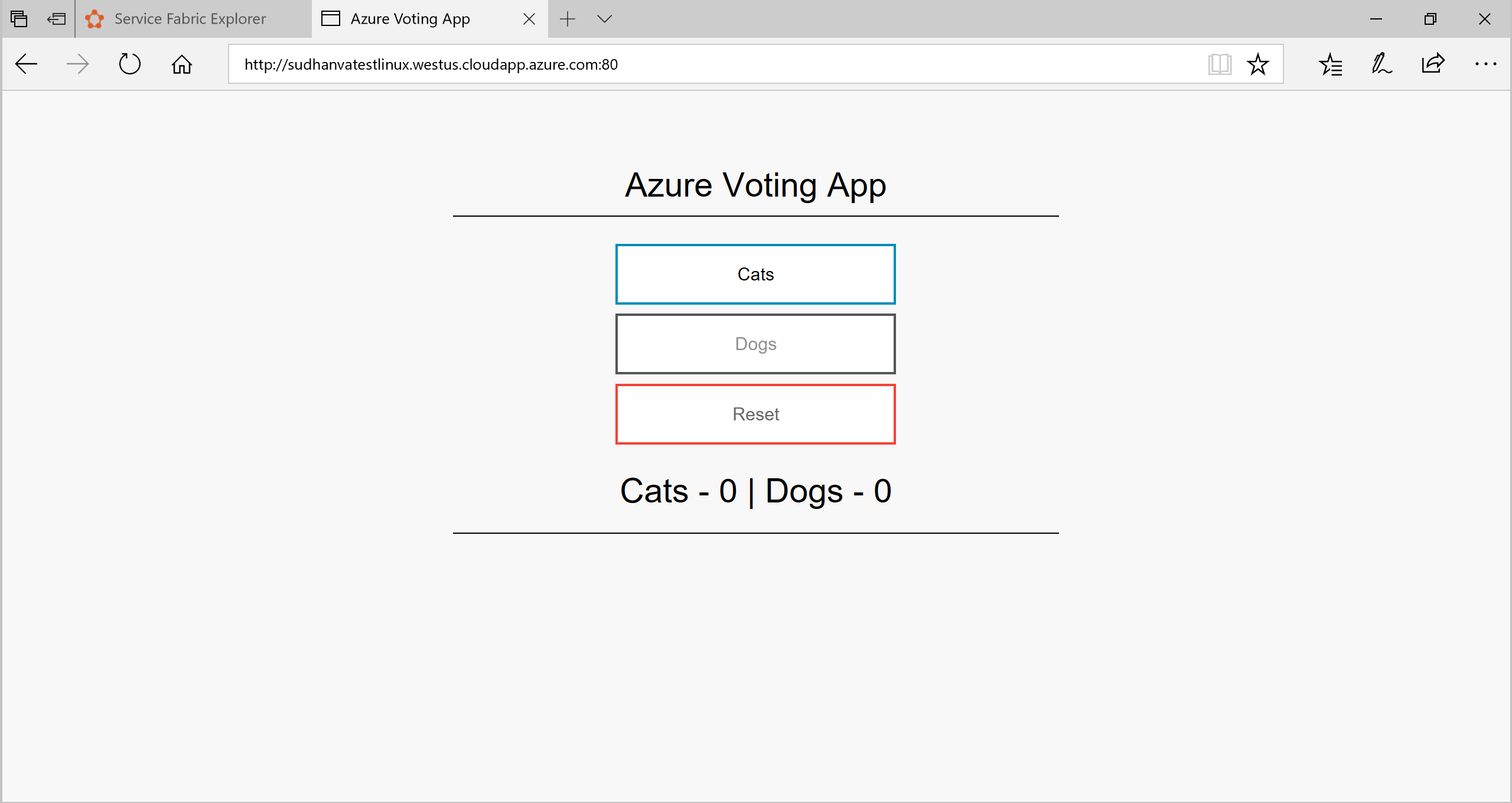Click the Dogs voting button
The image size is (1512, 803).
(755, 344)
